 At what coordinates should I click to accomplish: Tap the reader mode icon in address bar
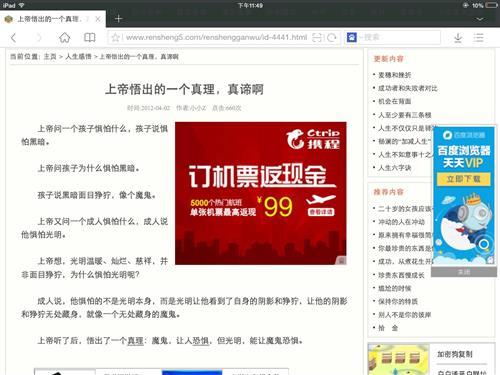(x=317, y=38)
